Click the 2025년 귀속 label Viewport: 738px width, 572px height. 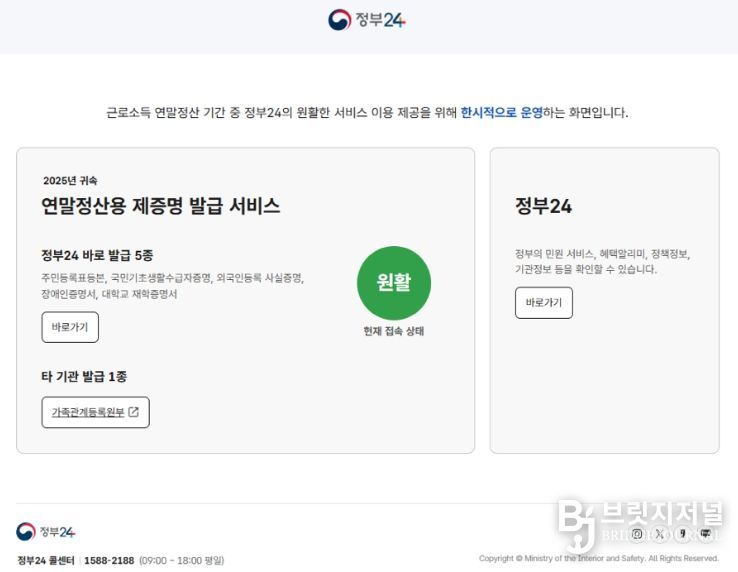[x=70, y=181]
